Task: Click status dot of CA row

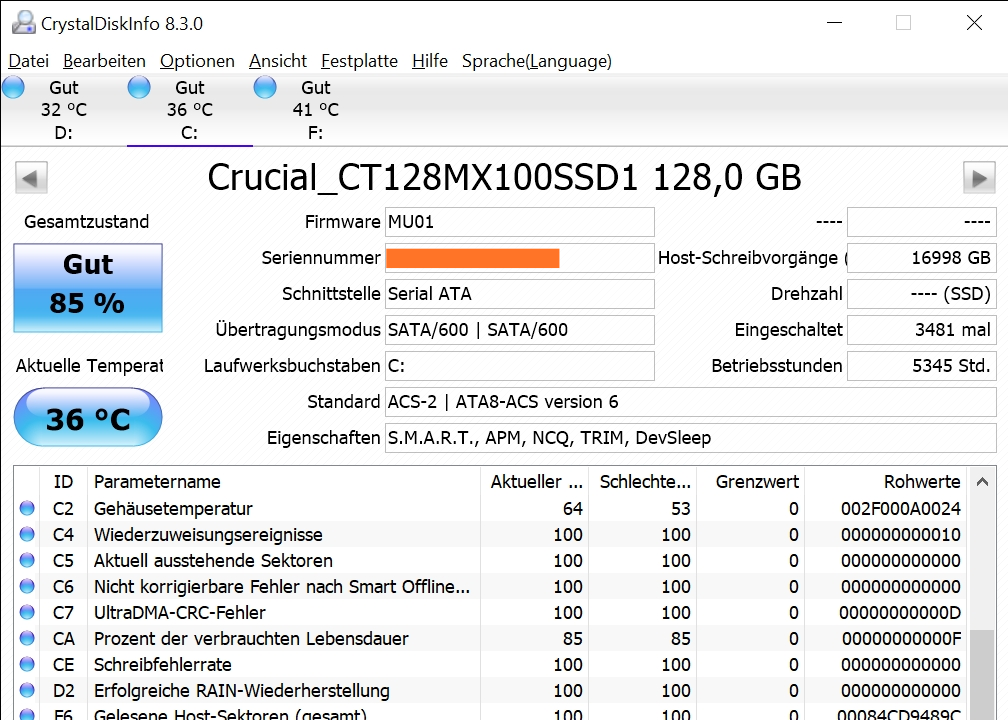Action: point(27,638)
